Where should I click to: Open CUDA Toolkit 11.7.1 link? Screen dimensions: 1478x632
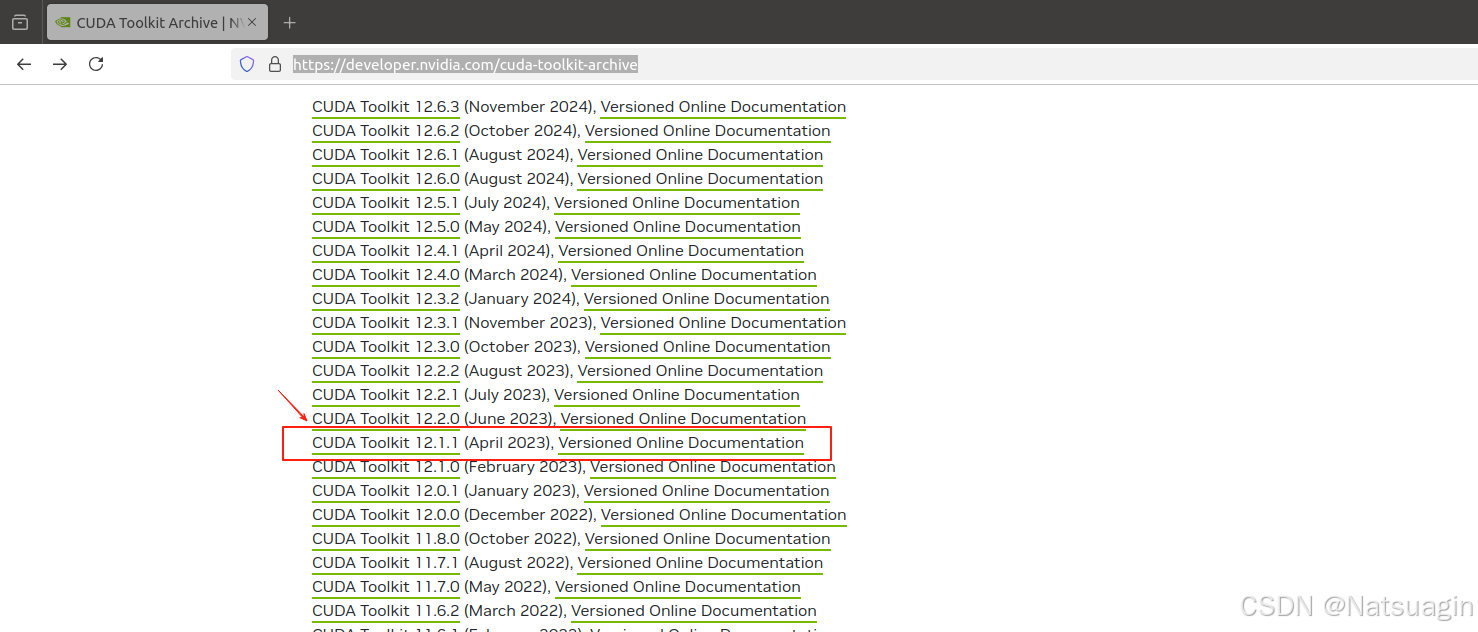point(386,563)
